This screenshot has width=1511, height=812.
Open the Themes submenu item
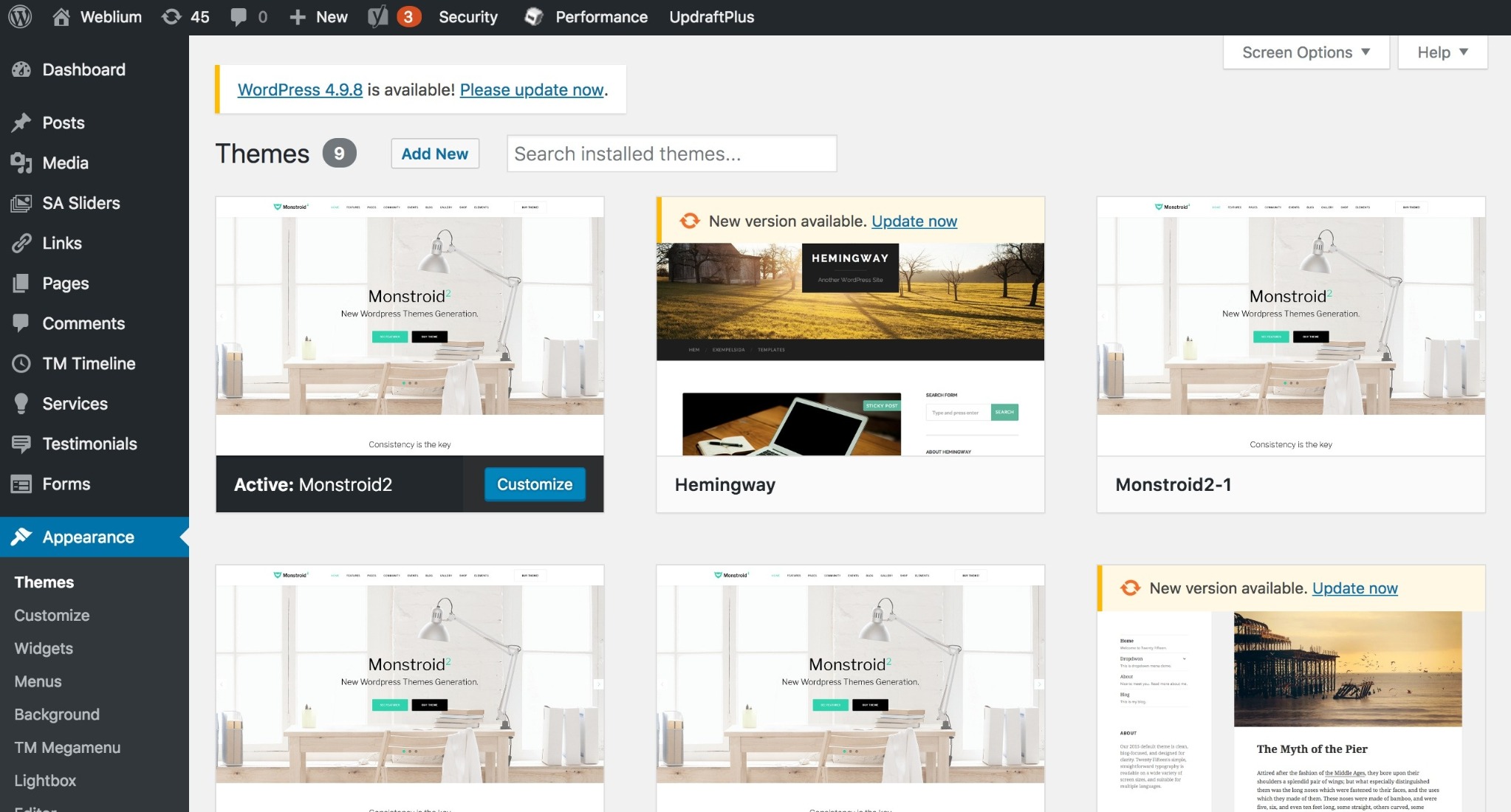pos(44,582)
